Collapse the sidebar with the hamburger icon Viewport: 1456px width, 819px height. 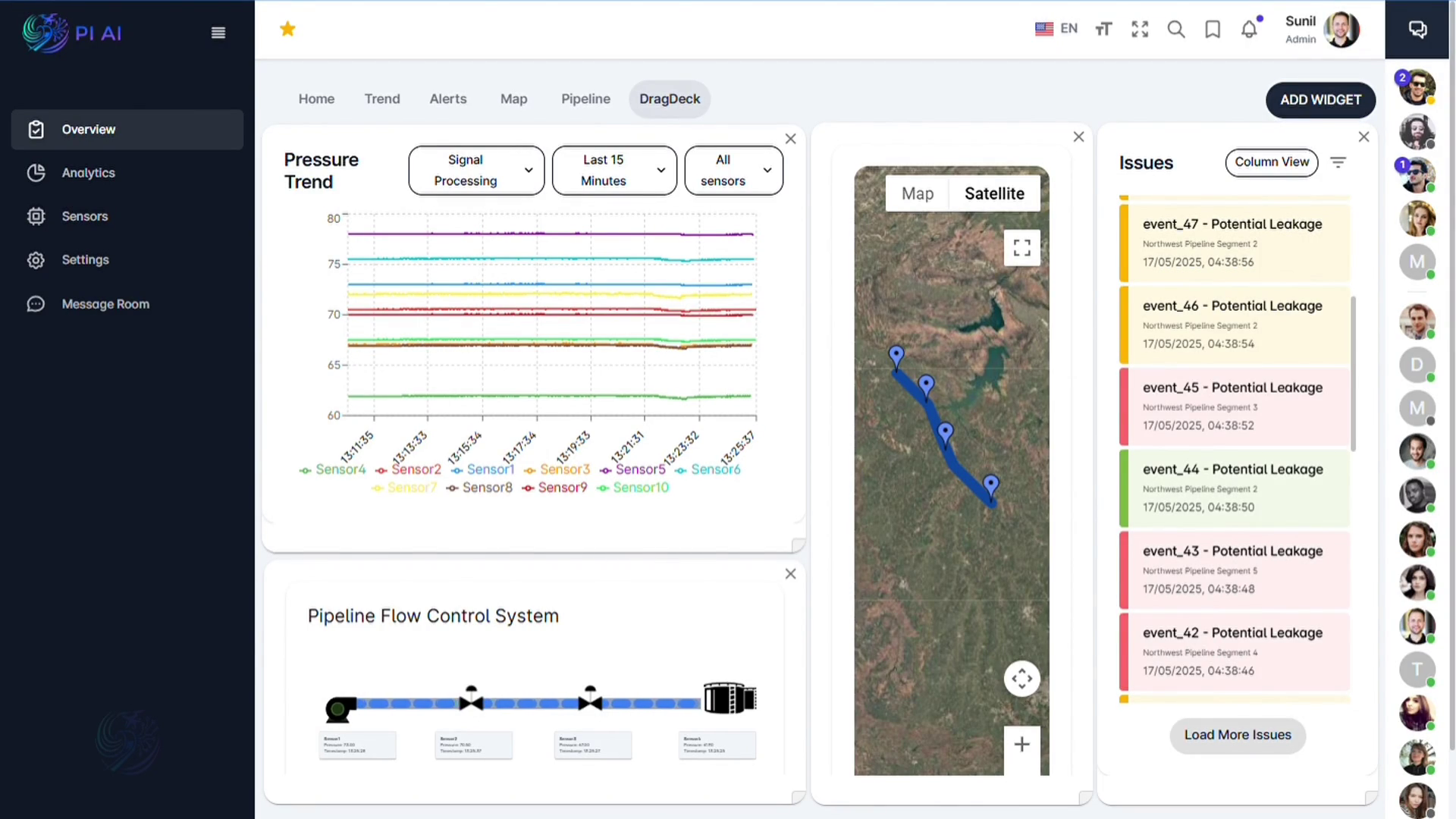tap(218, 33)
